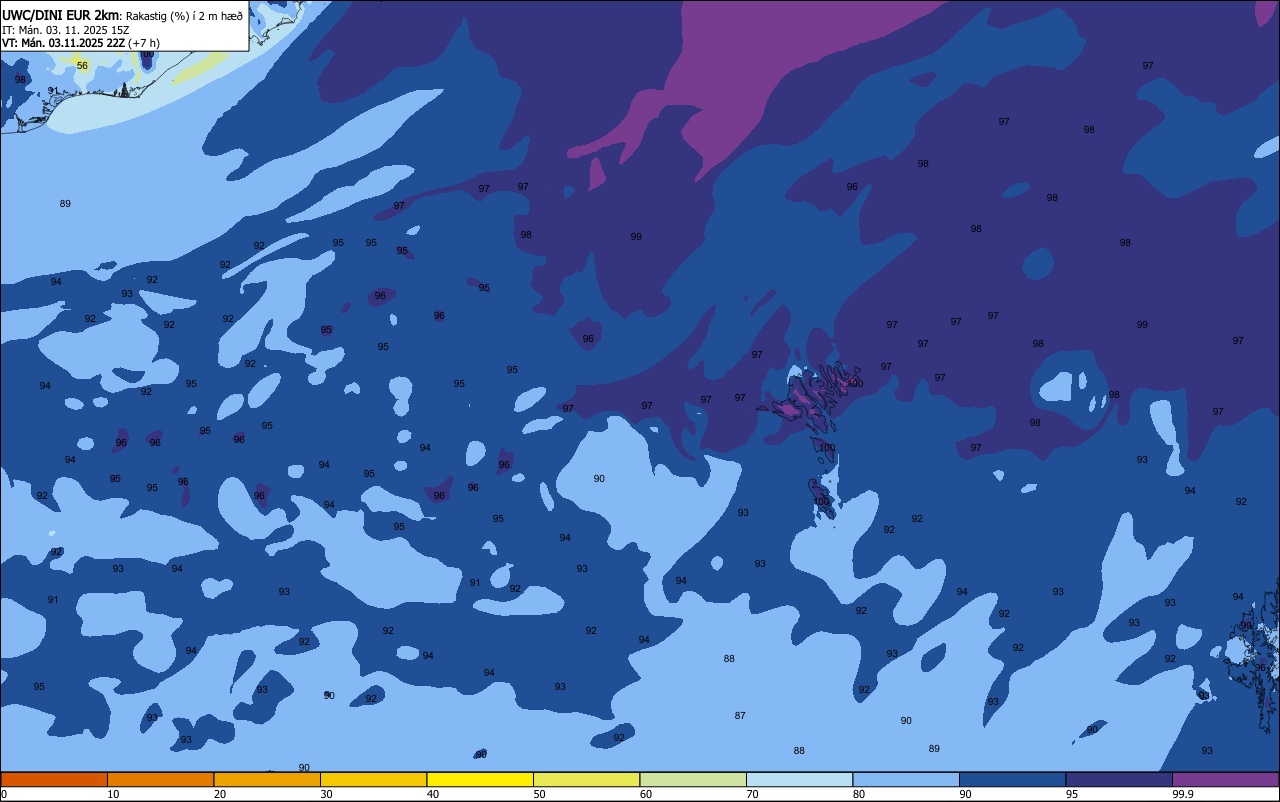Click the "Rakastig (%) í 2 m hæð" label
The height and width of the screenshot is (802, 1280).
click(184, 15)
